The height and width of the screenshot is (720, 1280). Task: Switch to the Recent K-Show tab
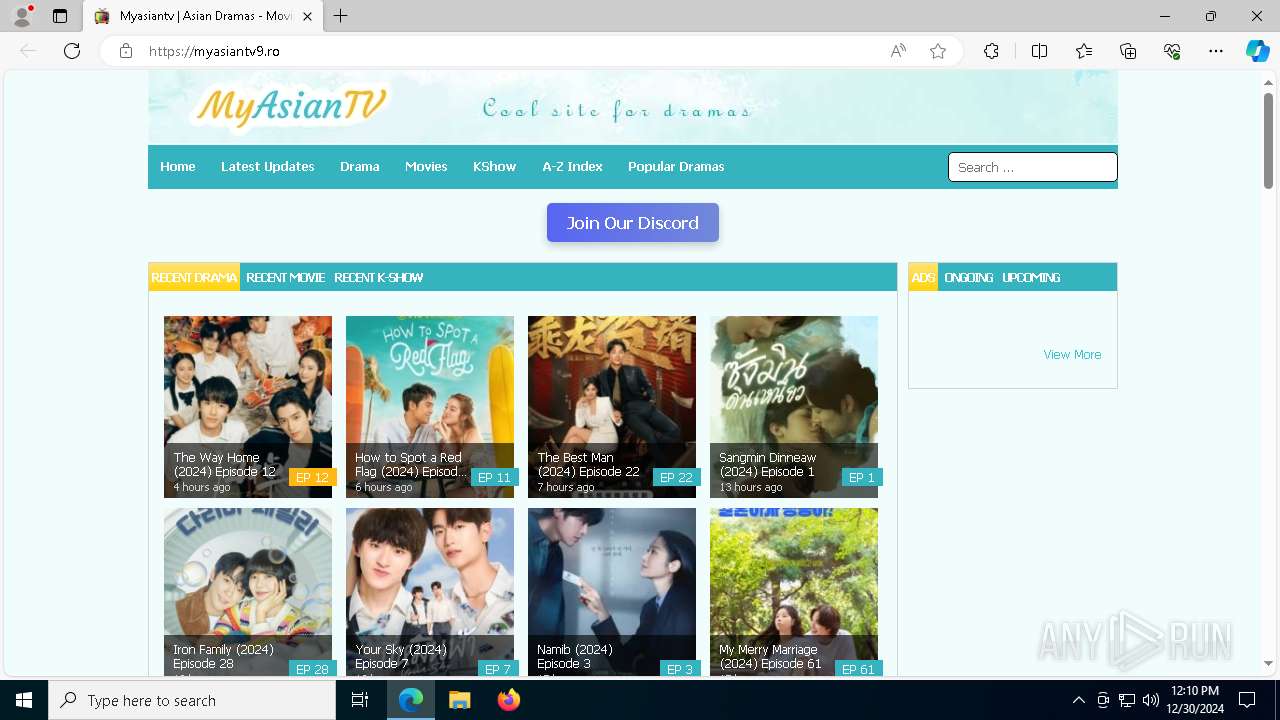(379, 277)
